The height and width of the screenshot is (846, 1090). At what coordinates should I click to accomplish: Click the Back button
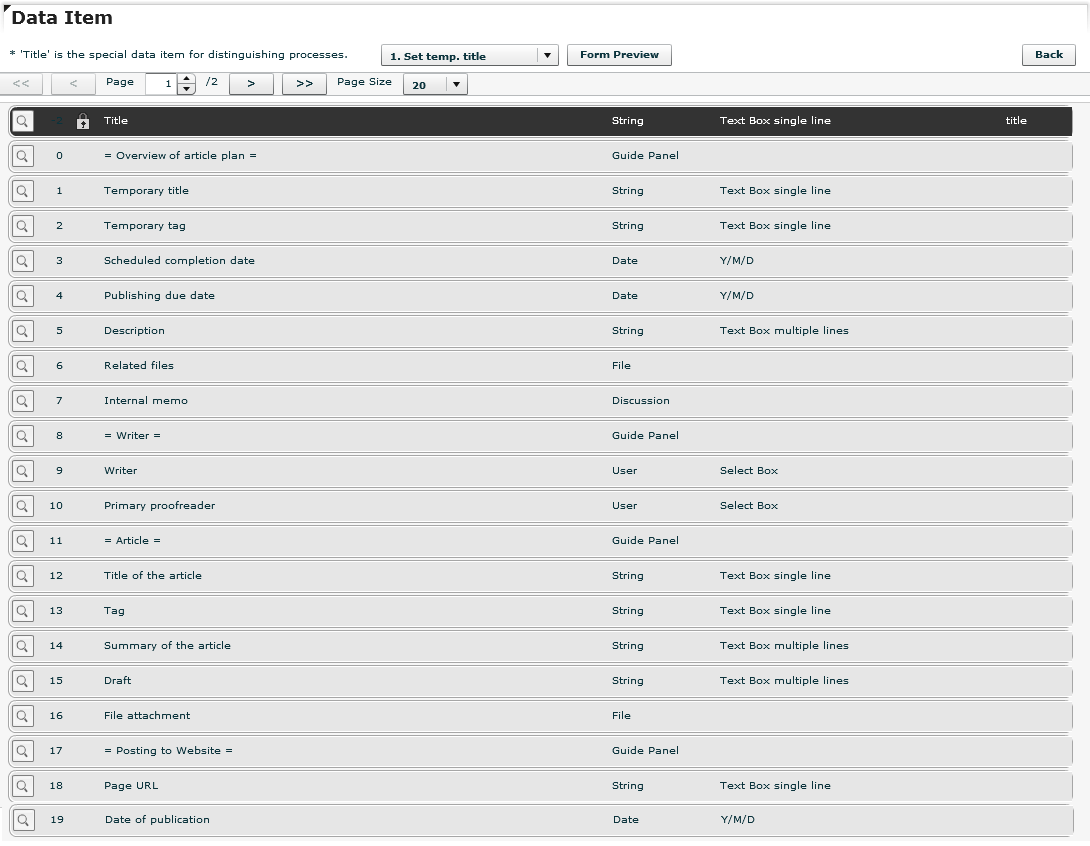[1048, 55]
